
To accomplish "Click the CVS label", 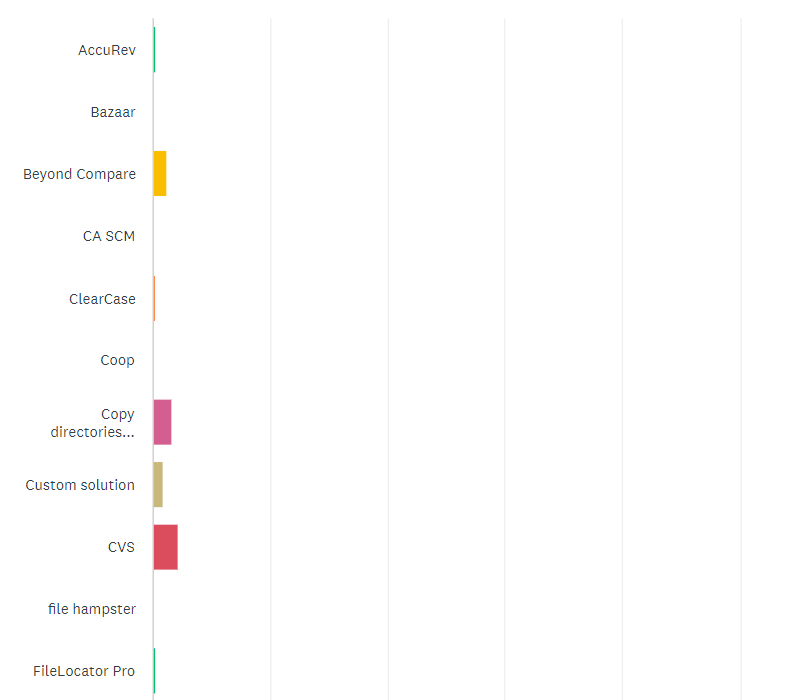I will click(121, 547).
